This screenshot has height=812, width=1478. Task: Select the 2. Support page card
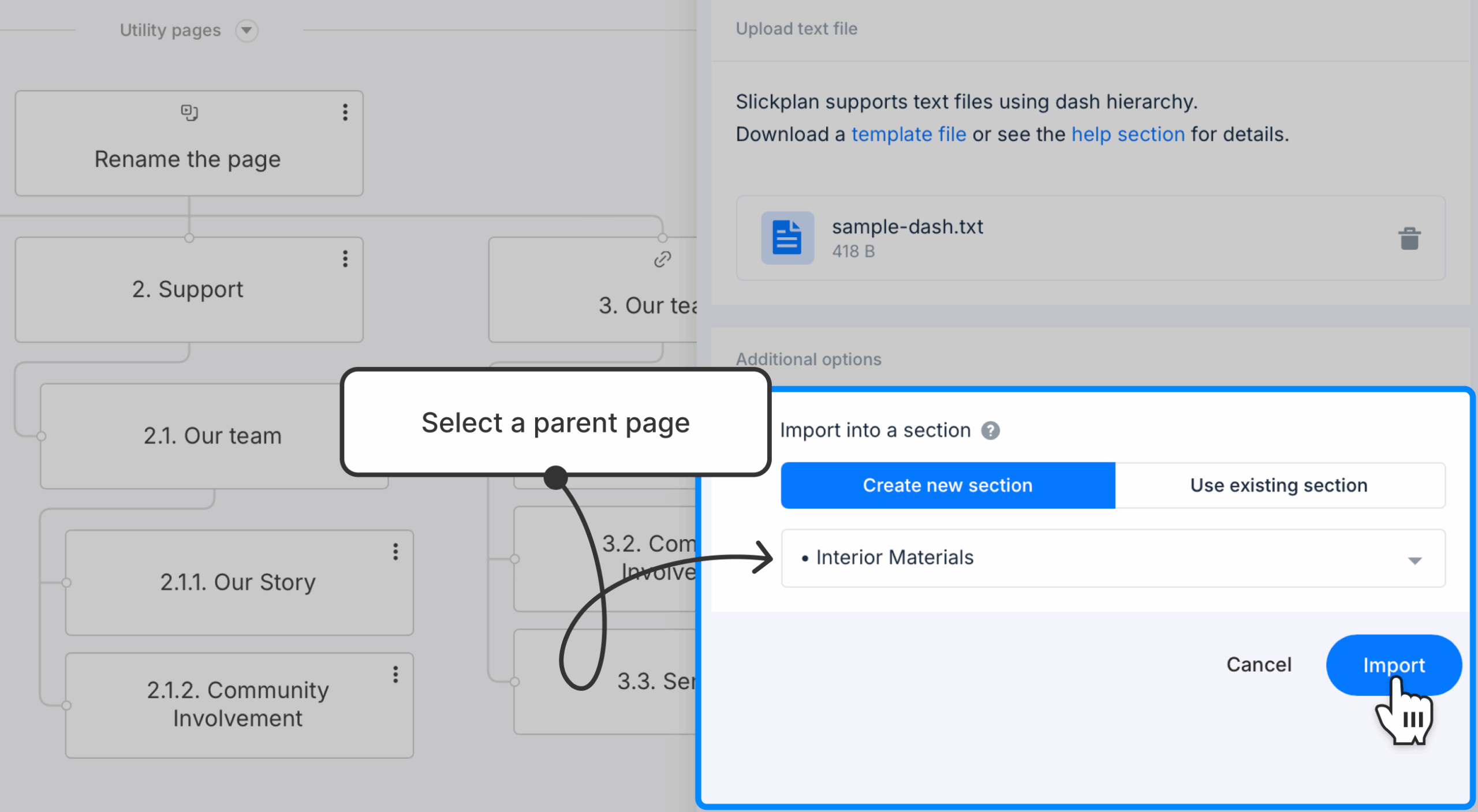189,290
